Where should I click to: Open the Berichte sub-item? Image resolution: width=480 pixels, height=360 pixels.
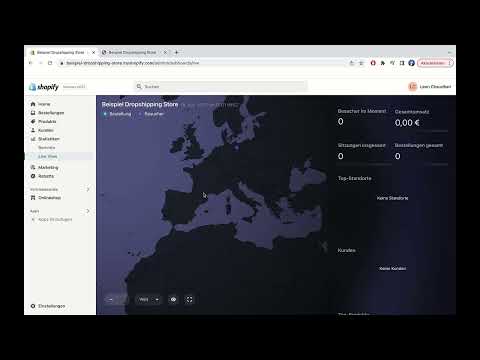[47, 147]
